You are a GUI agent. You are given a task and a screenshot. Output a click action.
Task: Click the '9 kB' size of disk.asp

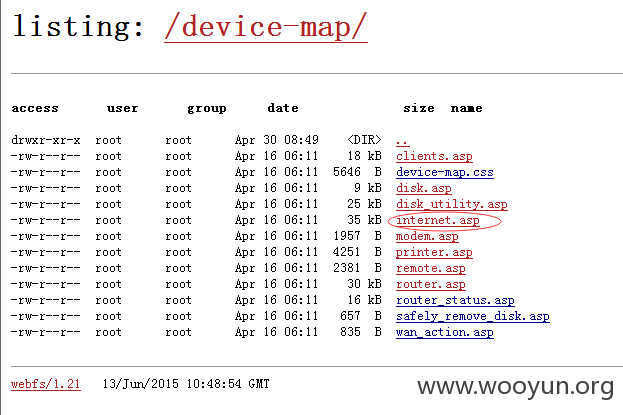(x=368, y=188)
